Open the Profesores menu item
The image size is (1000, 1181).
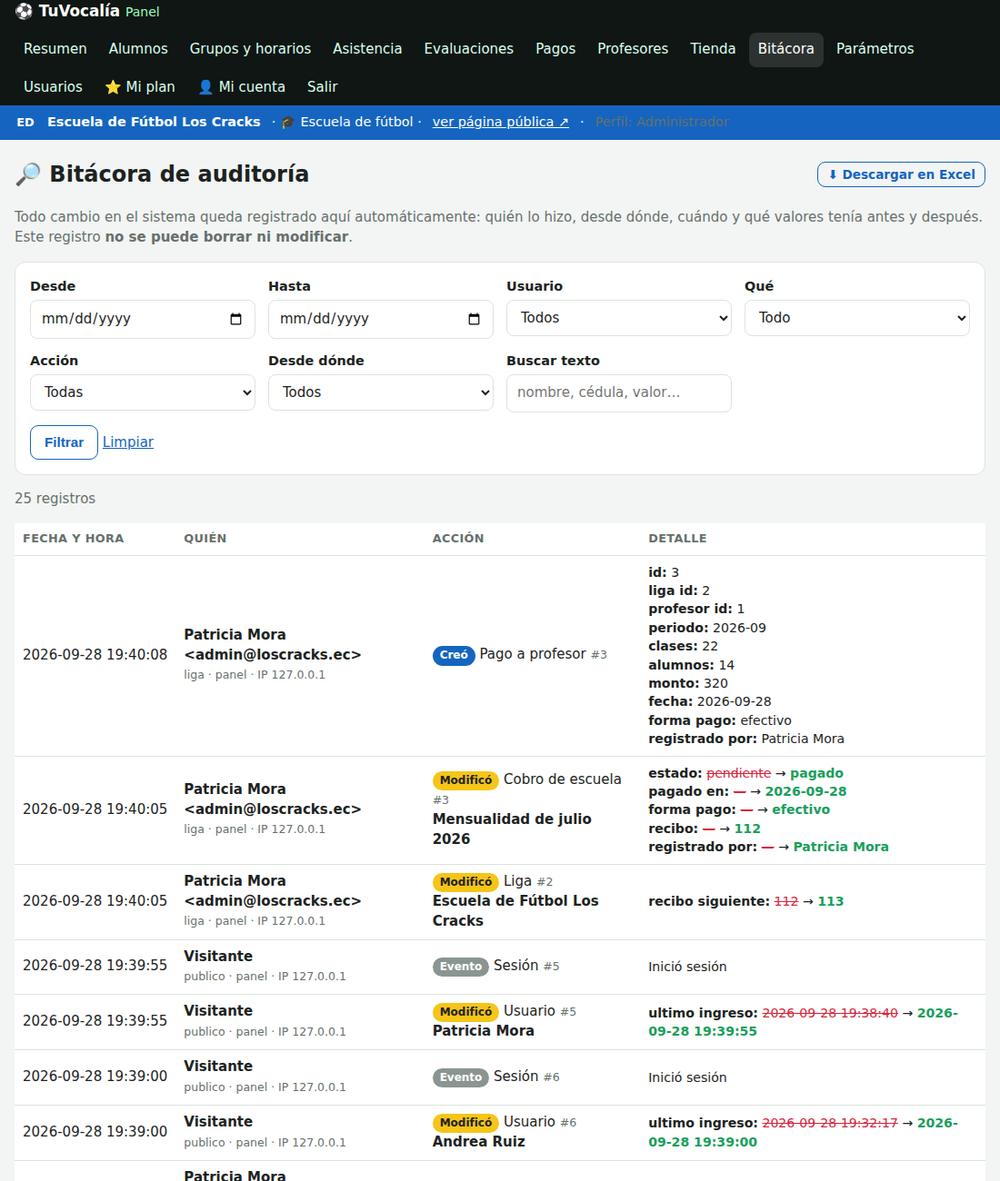pos(633,49)
